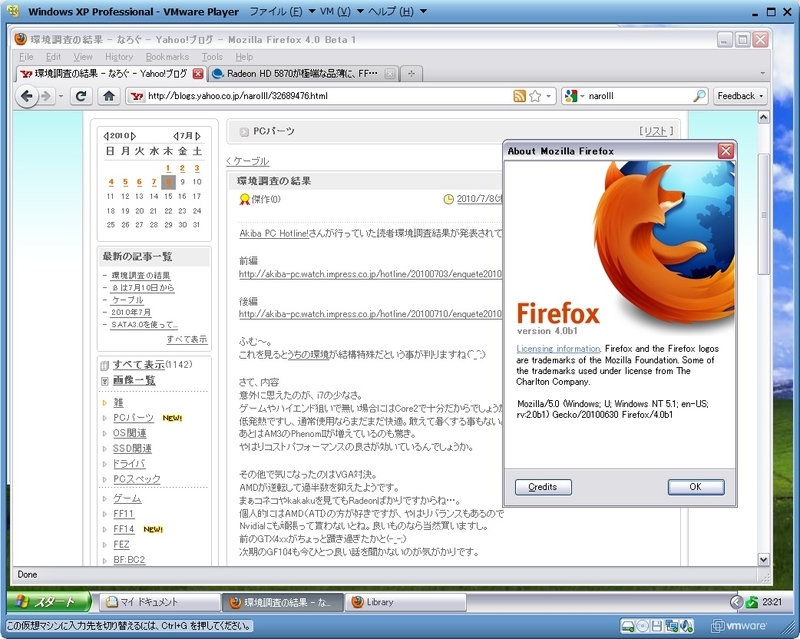This screenshot has width=800, height=639.
Task: Open back-history dropdown arrow
Action: point(61,96)
